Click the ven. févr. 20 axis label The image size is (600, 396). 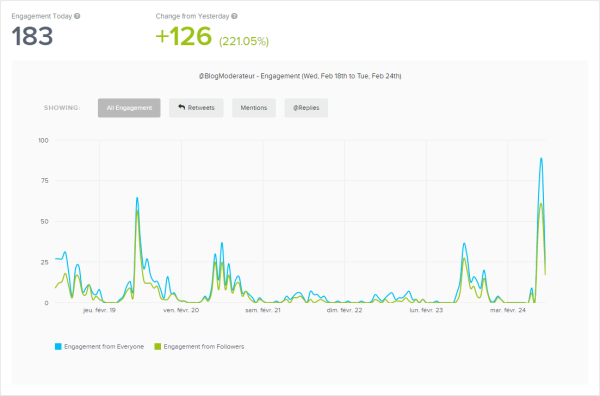[181, 310]
